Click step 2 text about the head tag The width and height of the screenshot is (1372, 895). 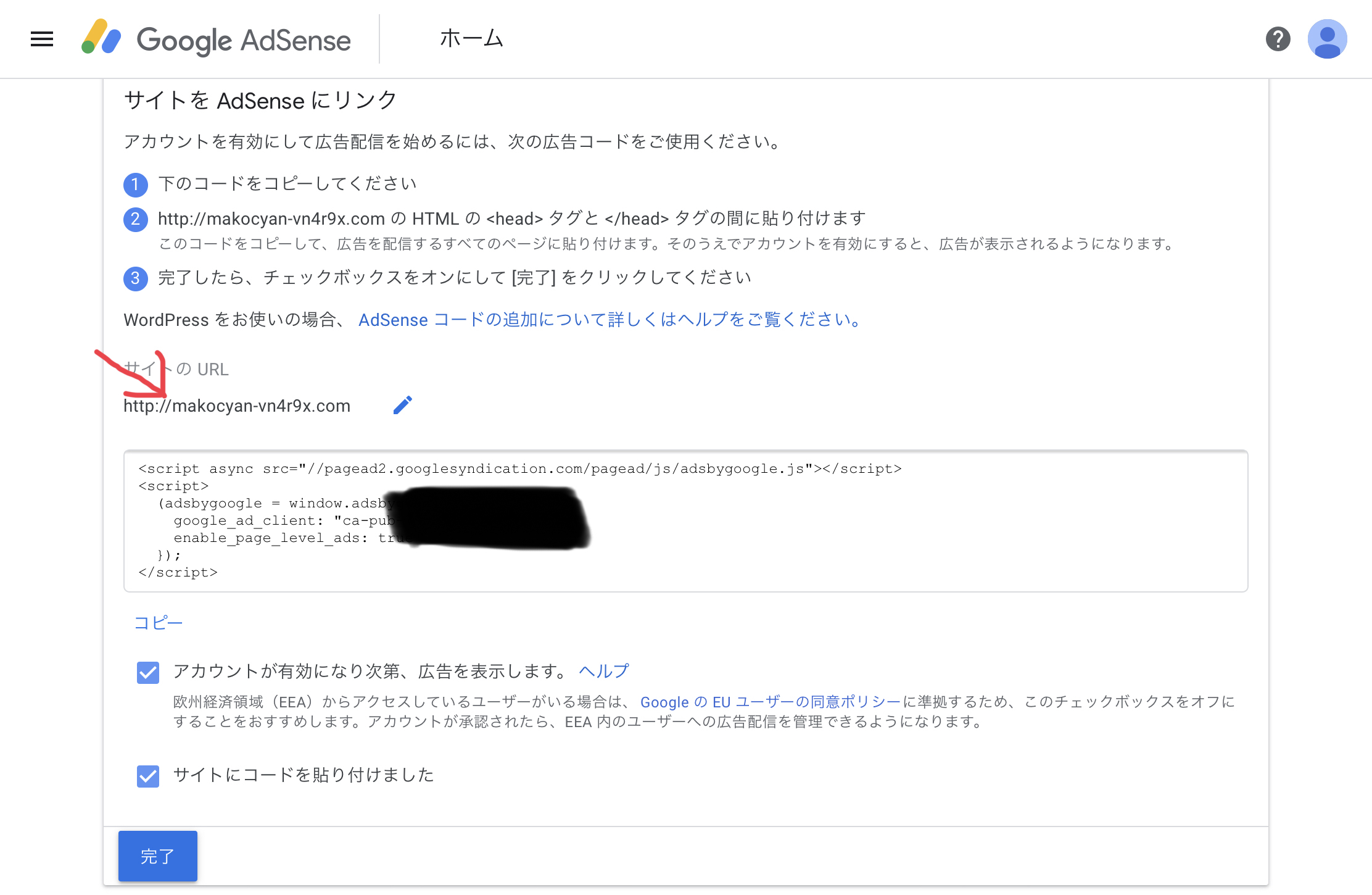[x=512, y=219]
